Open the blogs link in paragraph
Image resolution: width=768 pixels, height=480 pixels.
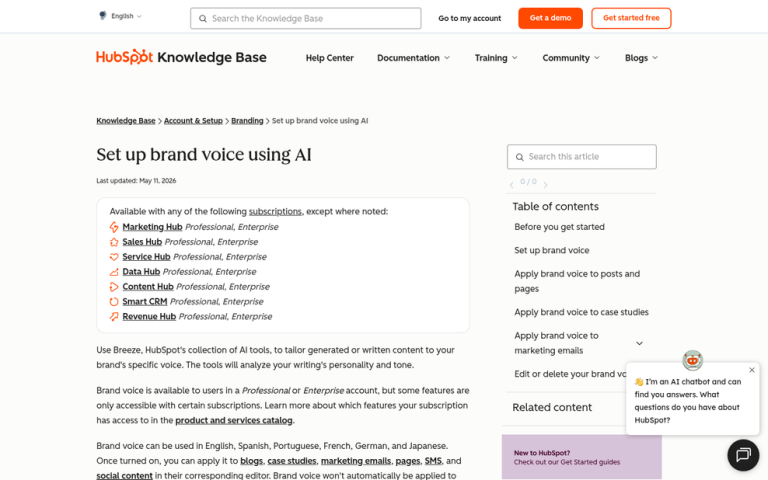[251, 461]
